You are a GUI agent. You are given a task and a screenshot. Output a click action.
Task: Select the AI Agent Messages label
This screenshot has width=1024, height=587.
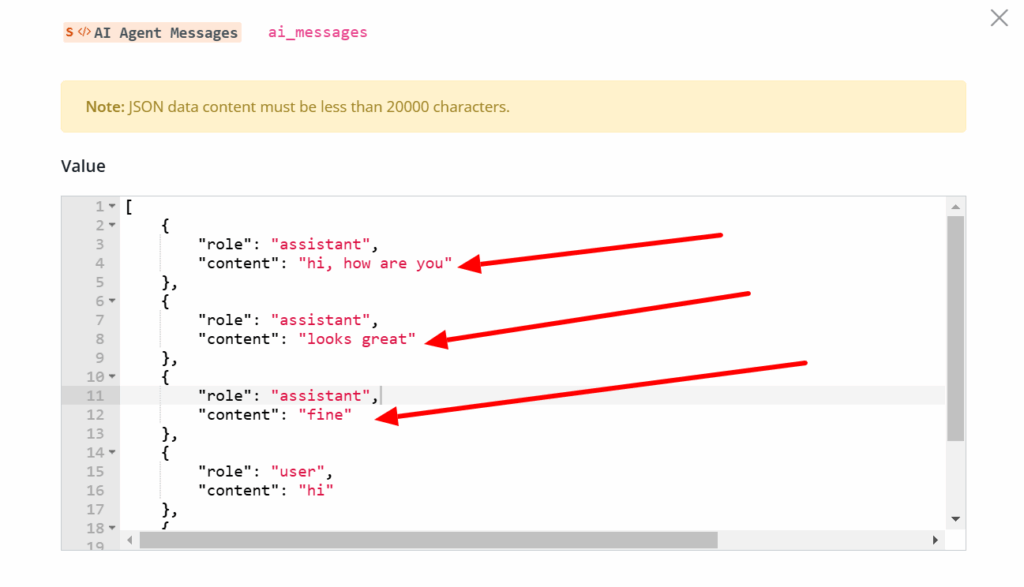(x=166, y=33)
